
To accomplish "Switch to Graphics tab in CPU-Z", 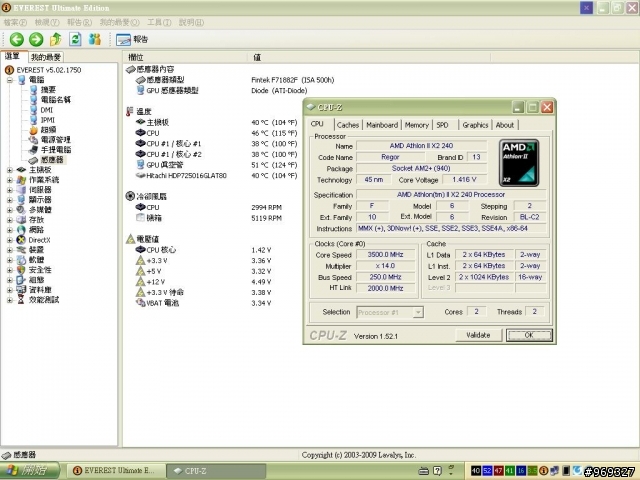I will (x=475, y=125).
